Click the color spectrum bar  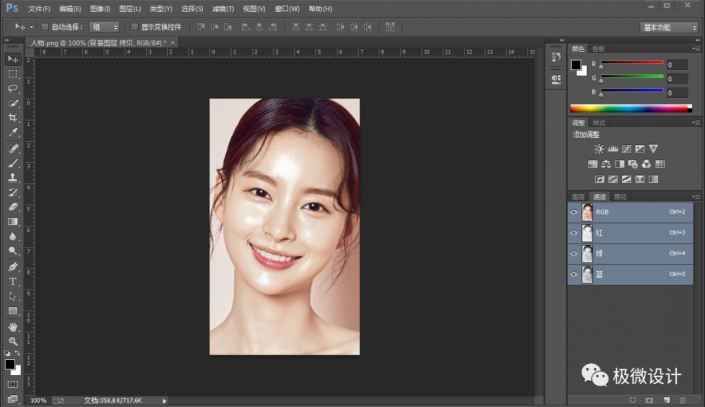pos(629,107)
